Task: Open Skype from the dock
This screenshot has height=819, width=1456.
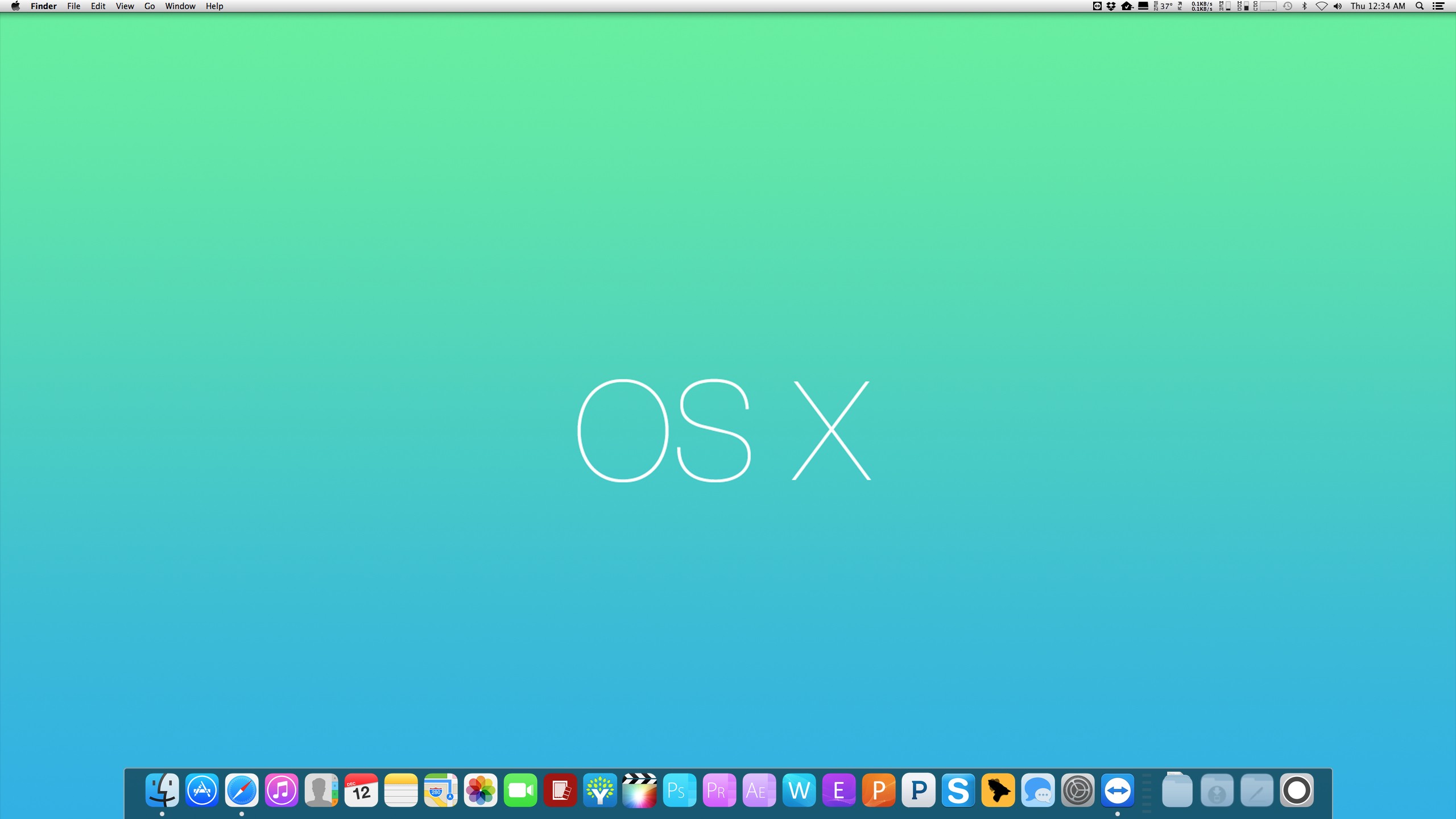Action: (x=958, y=790)
